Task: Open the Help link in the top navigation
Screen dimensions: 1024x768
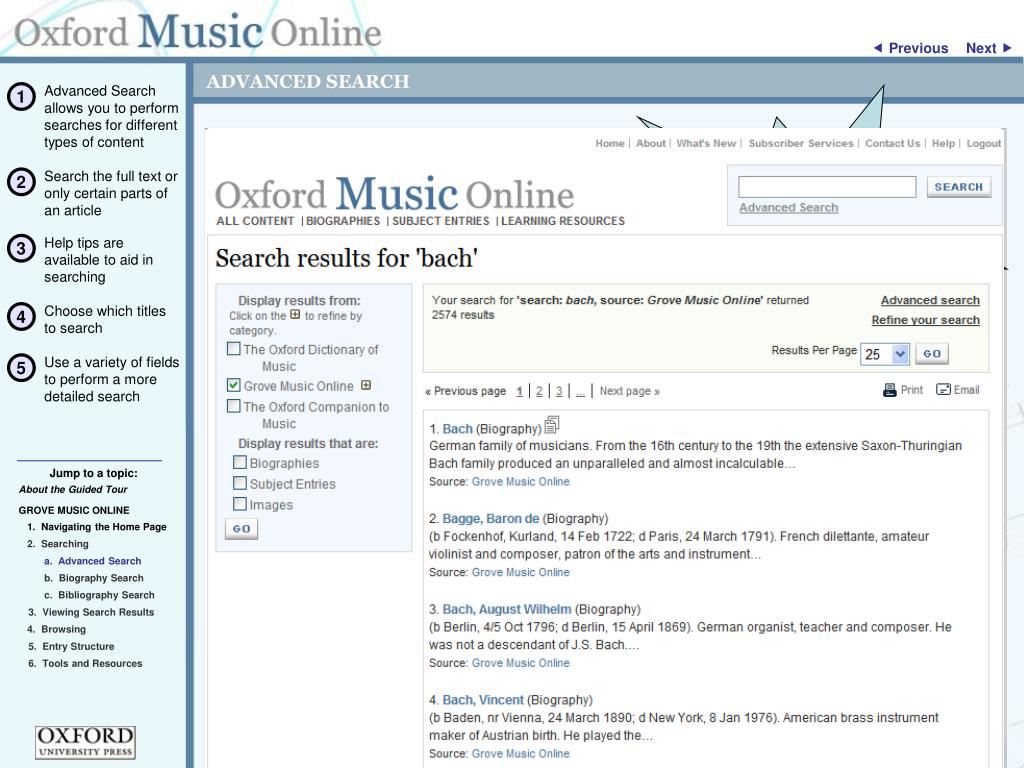Action: (943, 143)
